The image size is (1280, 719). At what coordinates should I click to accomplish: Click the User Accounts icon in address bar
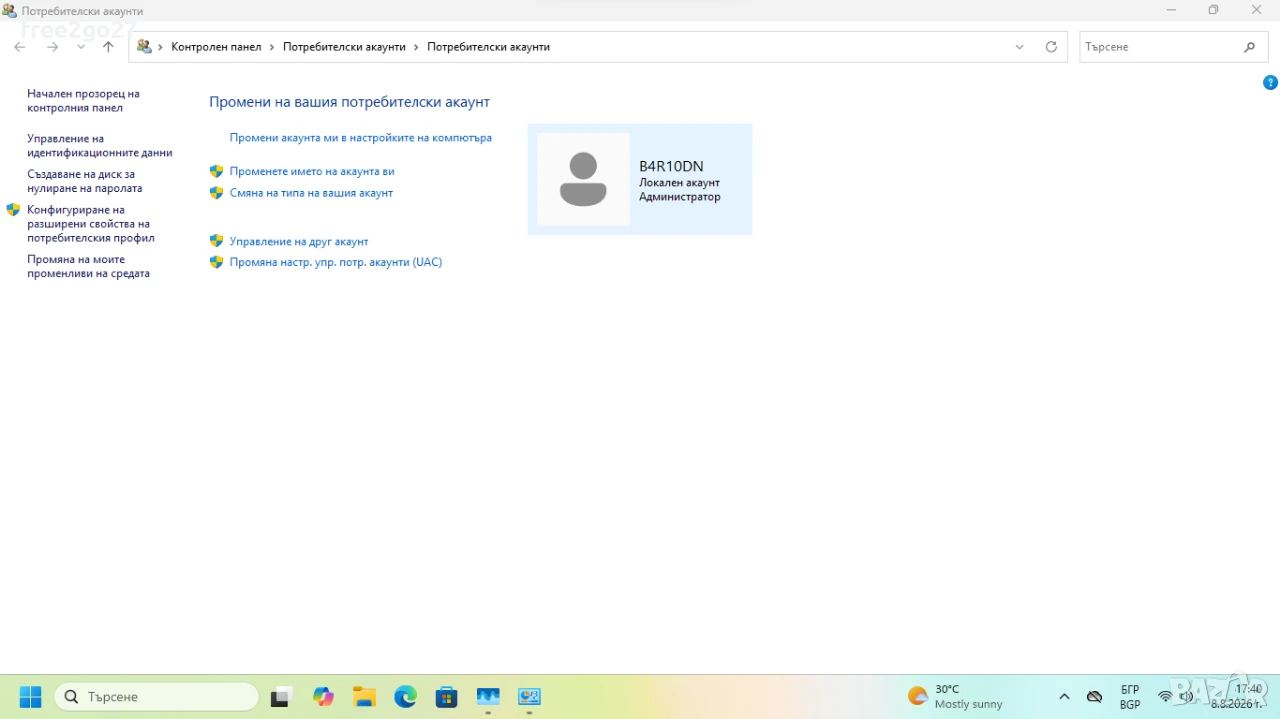point(144,47)
